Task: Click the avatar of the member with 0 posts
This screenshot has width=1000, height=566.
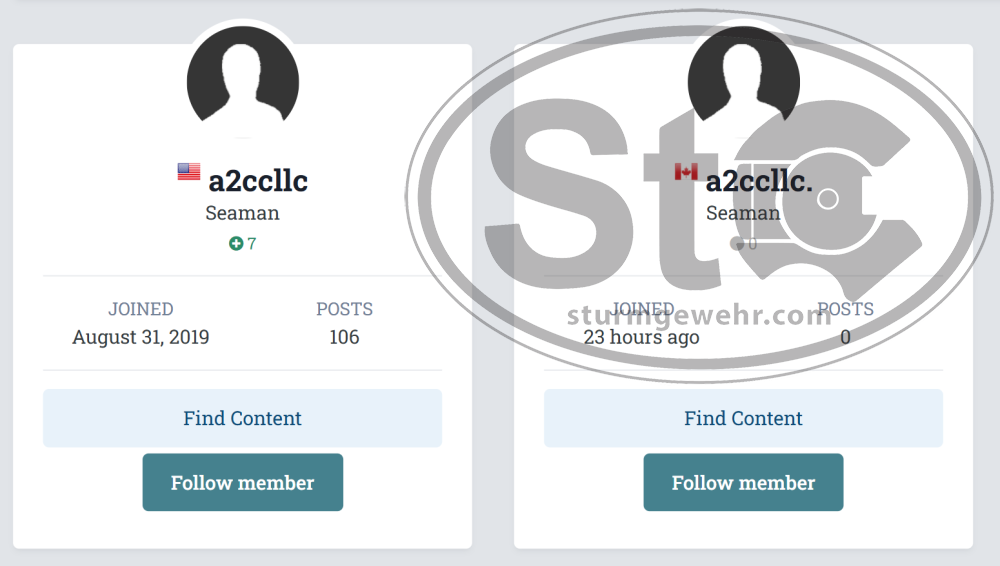Action: coord(743,80)
